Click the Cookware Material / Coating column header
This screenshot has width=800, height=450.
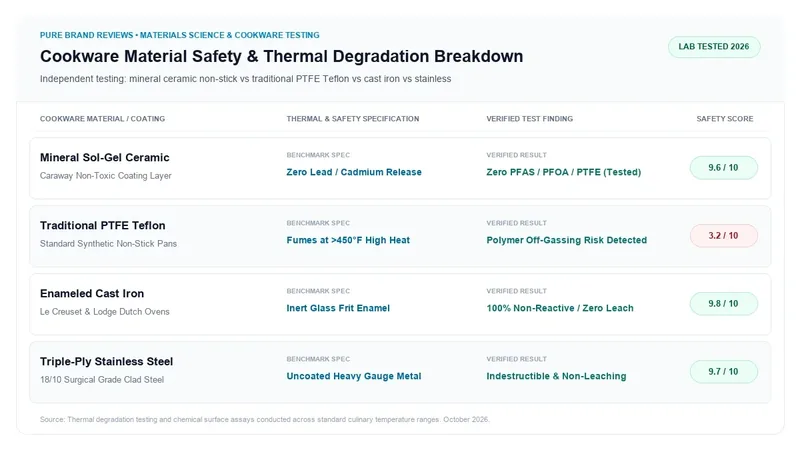pyautogui.click(x=103, y=119)
